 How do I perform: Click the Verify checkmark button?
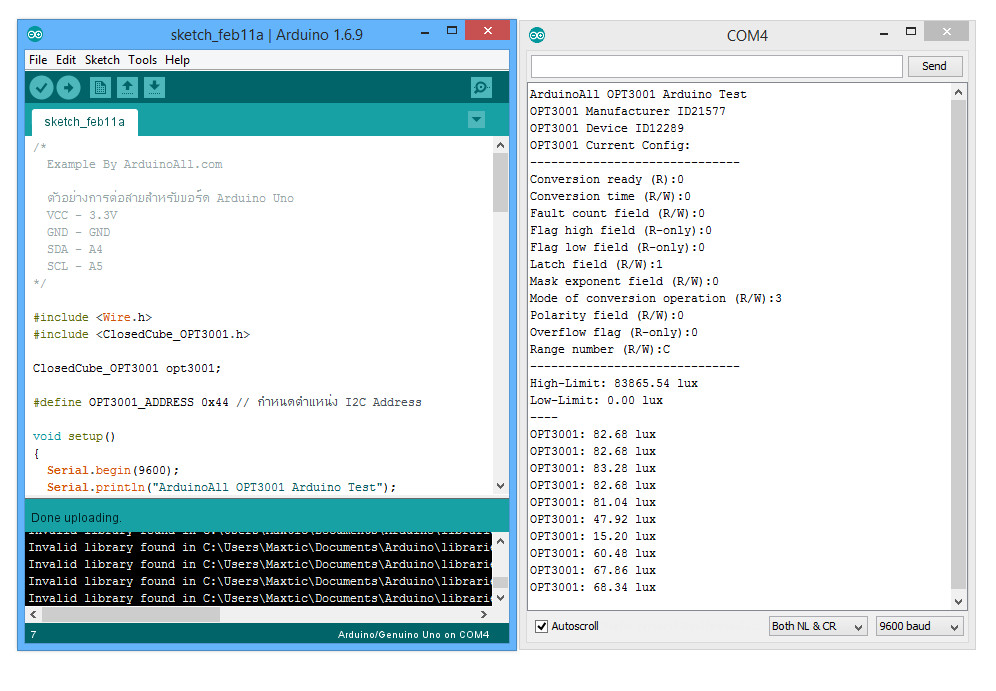[x=41, y=88]
